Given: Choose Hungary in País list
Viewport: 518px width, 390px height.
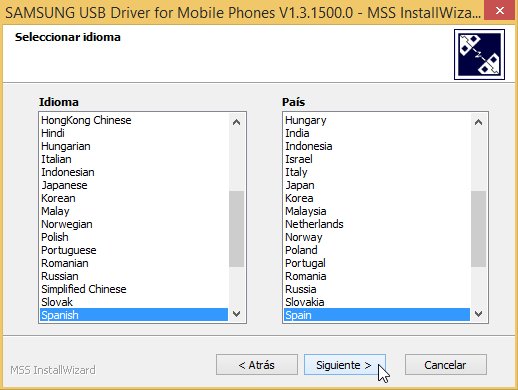Looking at the screenshot, I should coord(377,120).
